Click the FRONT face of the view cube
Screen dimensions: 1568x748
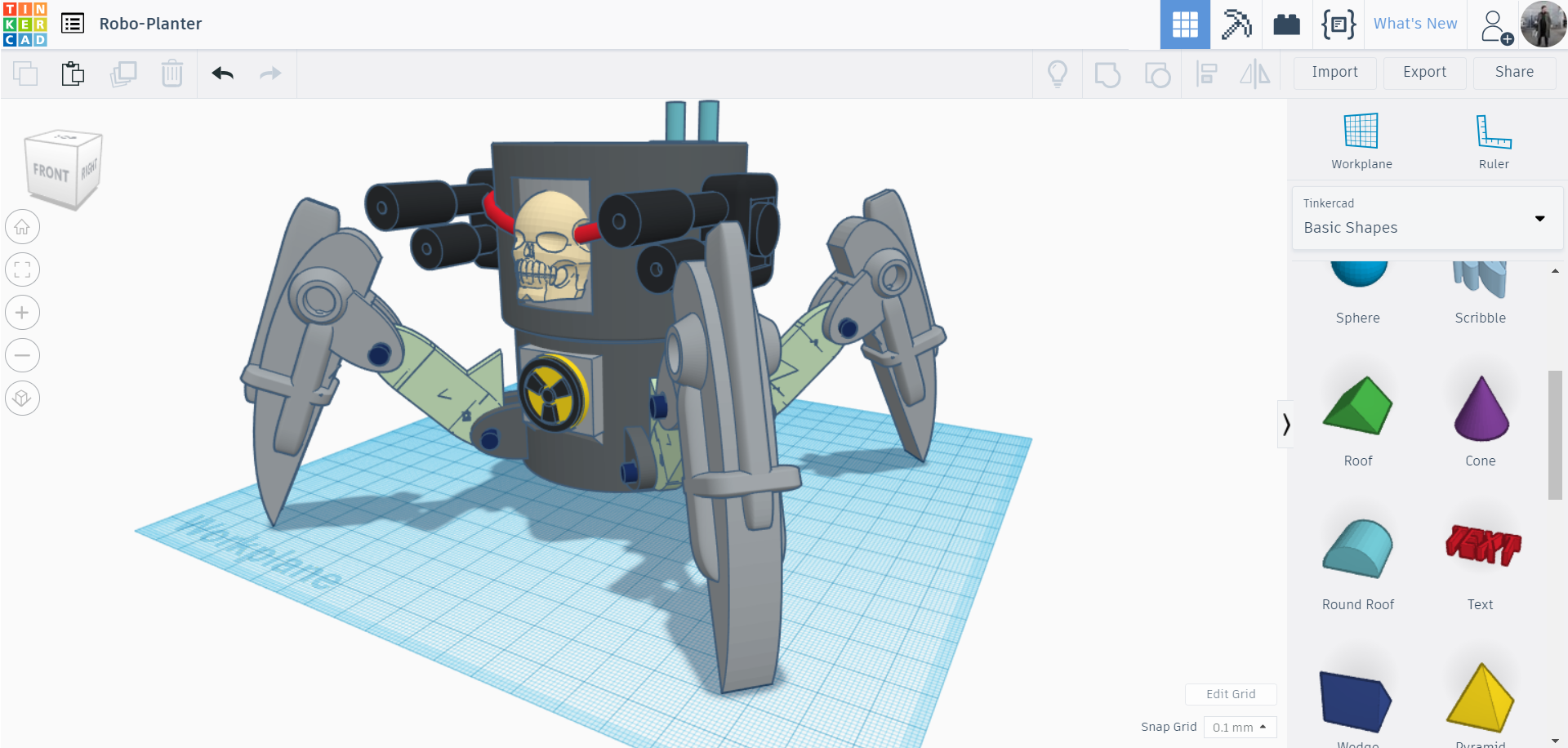(x=51, y=171)
